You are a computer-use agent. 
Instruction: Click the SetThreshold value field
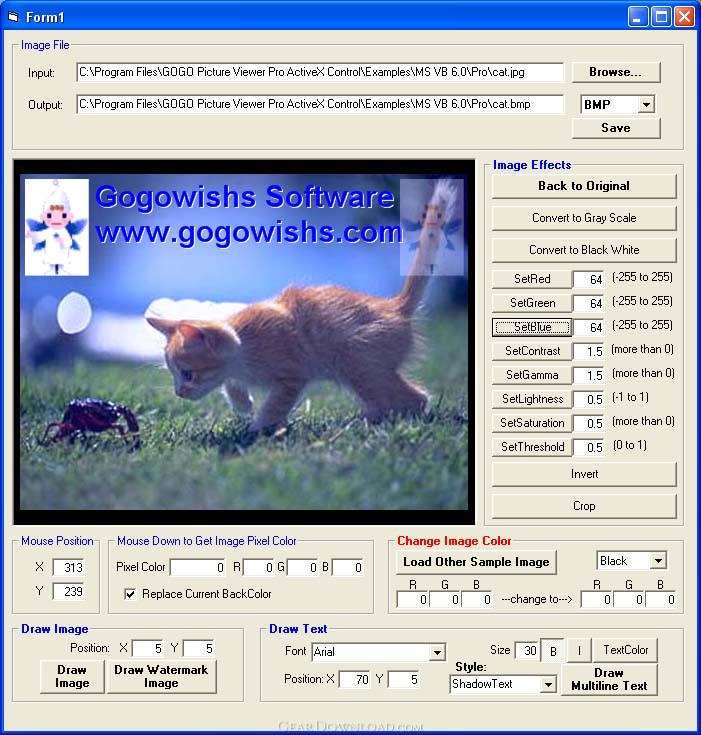[589, 447]
